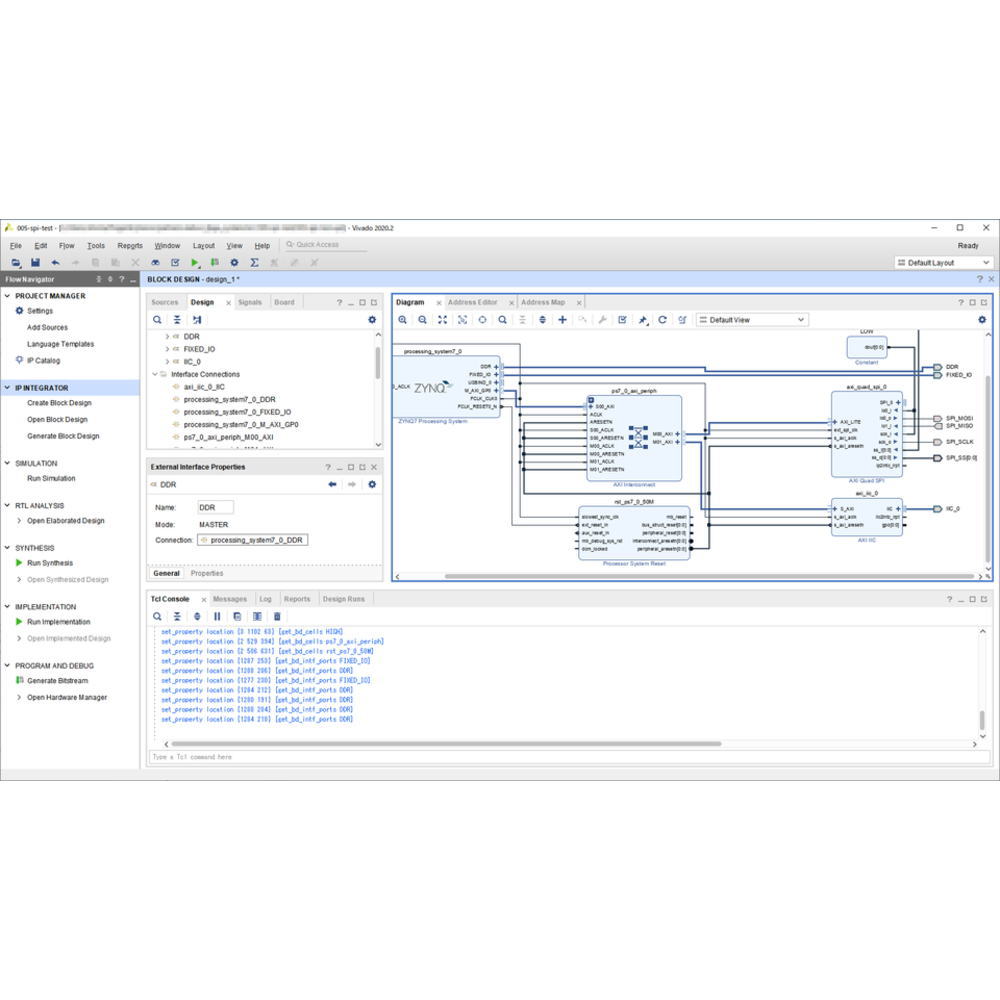Click the Diagram horizontal scrollbar
Viewport: 1000px width, 1000px height.
click(x=709, y=577)
